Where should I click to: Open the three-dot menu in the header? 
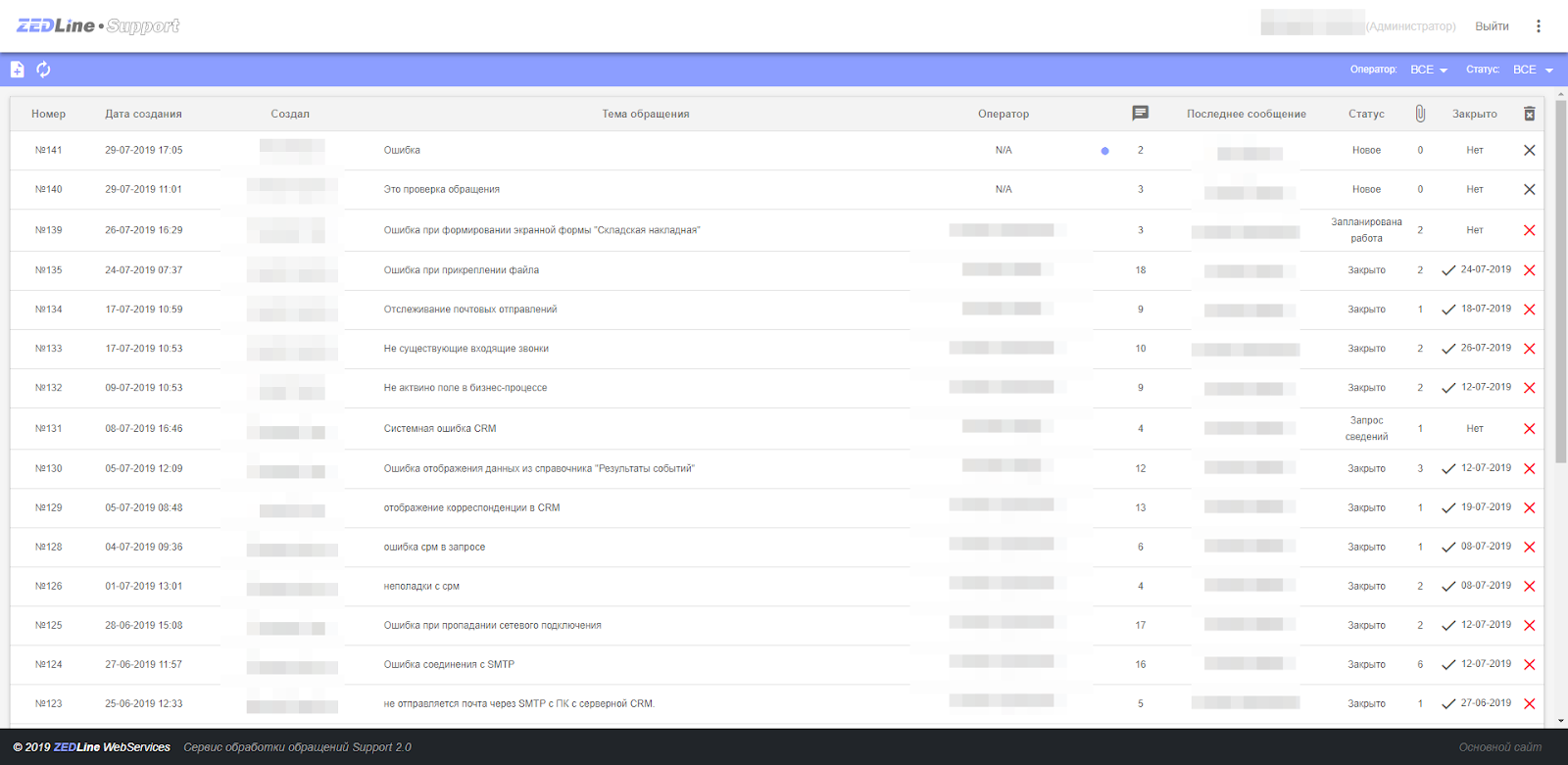1538,26
